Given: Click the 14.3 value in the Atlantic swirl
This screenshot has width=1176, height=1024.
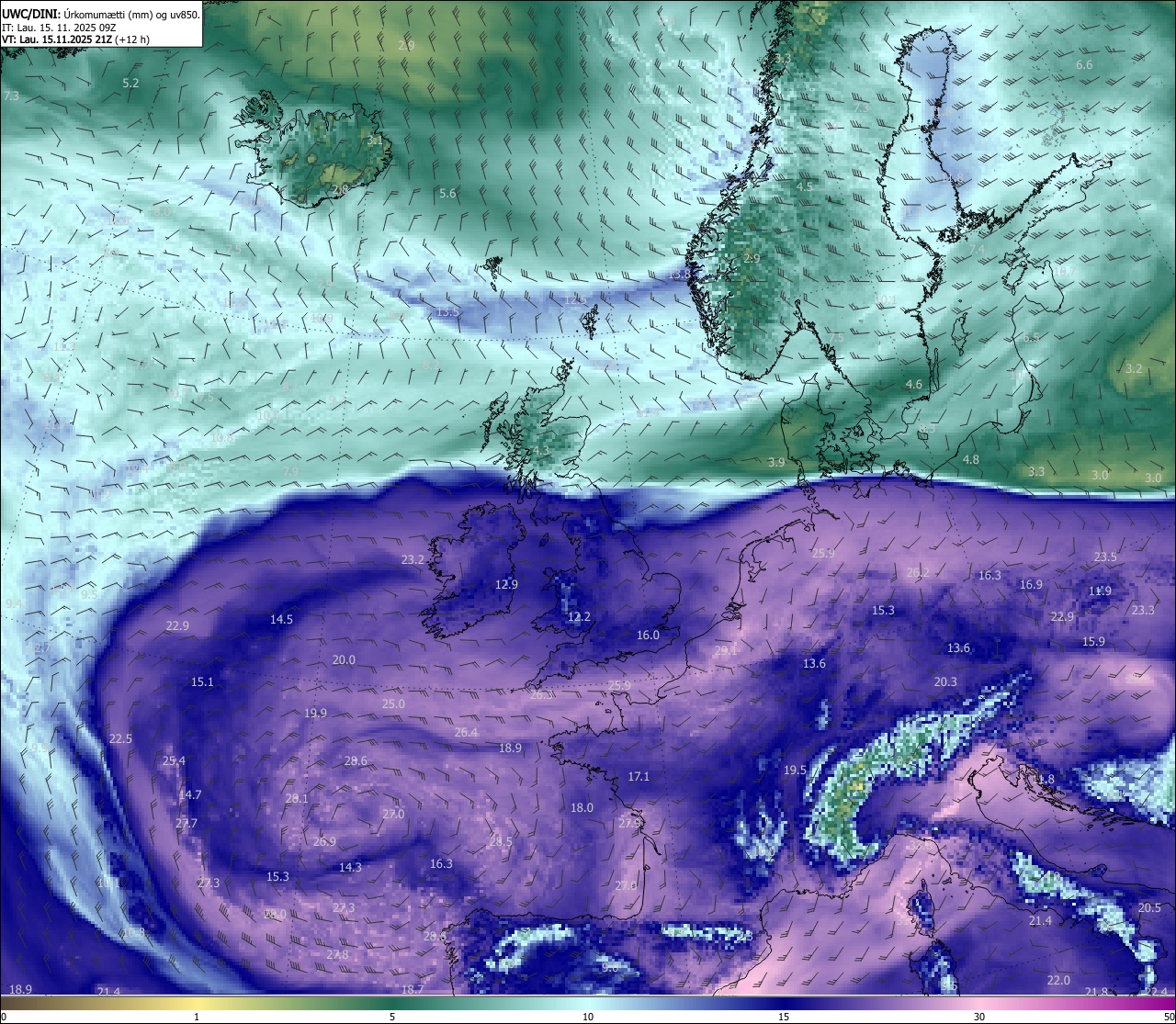Looking at the screenshot, I should click(350, 868).
